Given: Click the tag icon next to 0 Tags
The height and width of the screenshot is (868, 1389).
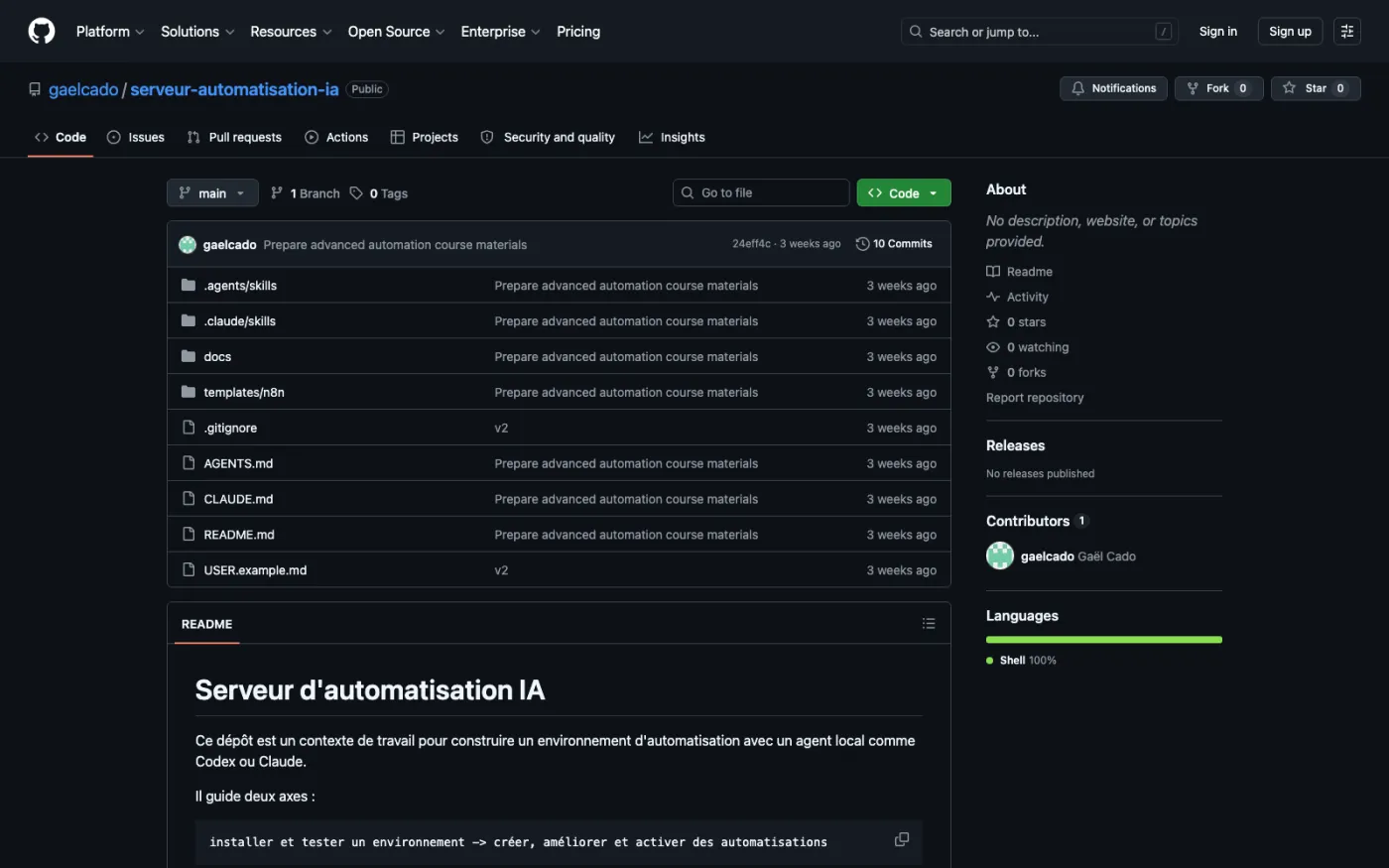Looking at the screenshot, I should click(x=356, y=193).
